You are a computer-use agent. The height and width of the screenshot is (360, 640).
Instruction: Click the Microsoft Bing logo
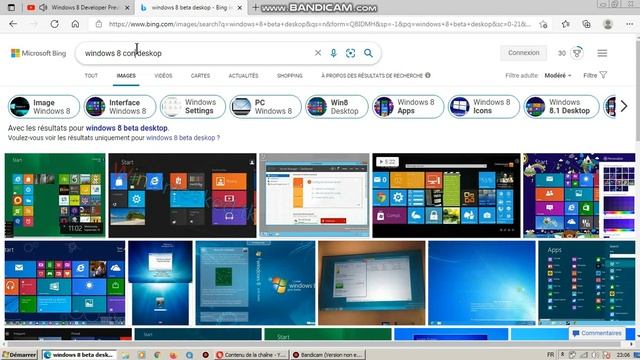click(x=38, y=53)
